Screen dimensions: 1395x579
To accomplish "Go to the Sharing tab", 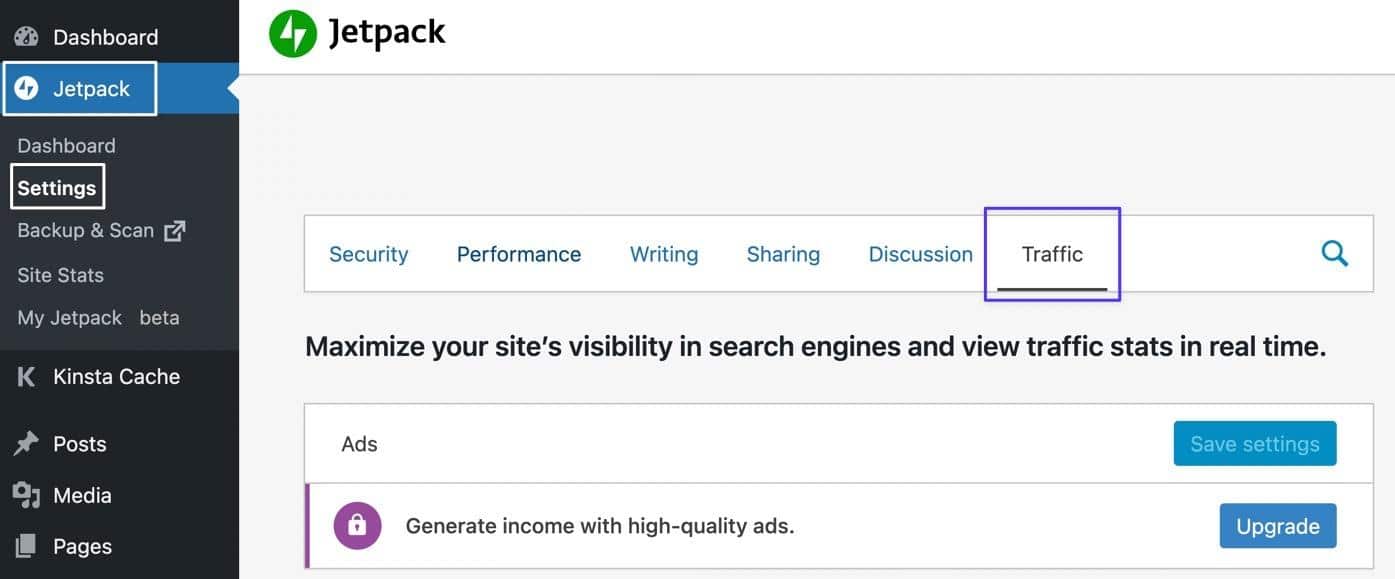I will (x=783, y=254).
